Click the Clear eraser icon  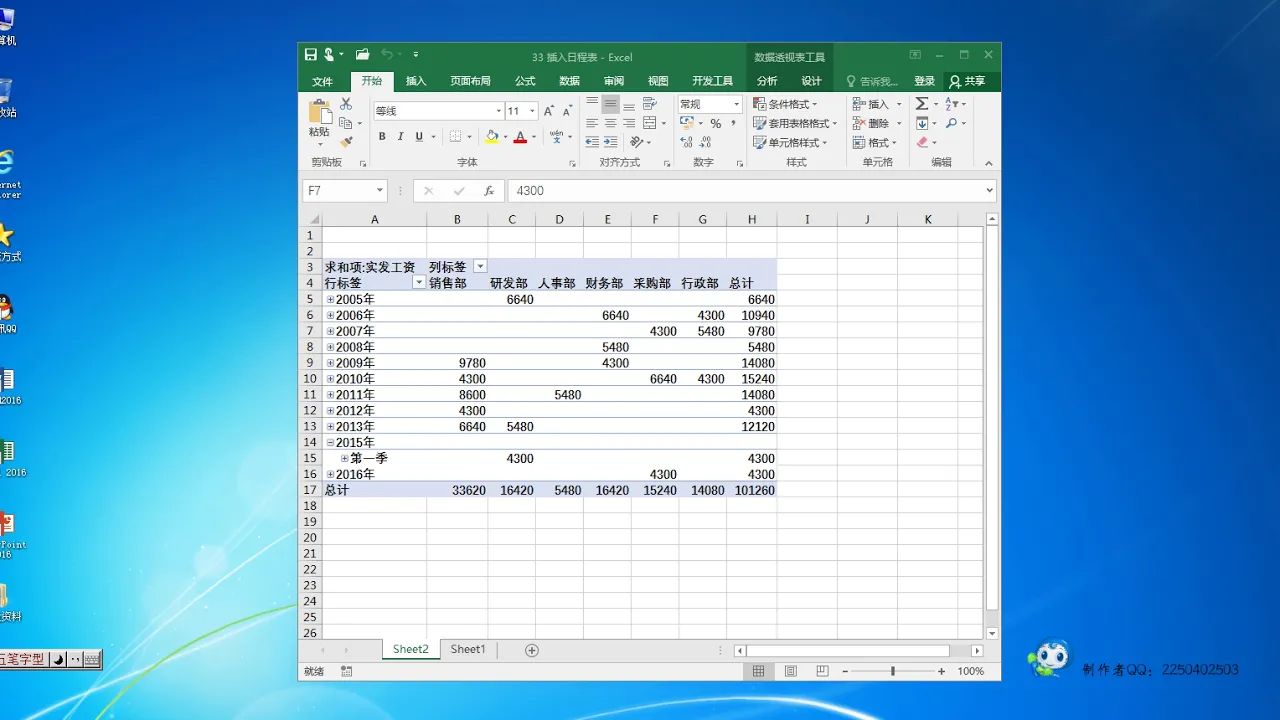[x=922, y=142]
